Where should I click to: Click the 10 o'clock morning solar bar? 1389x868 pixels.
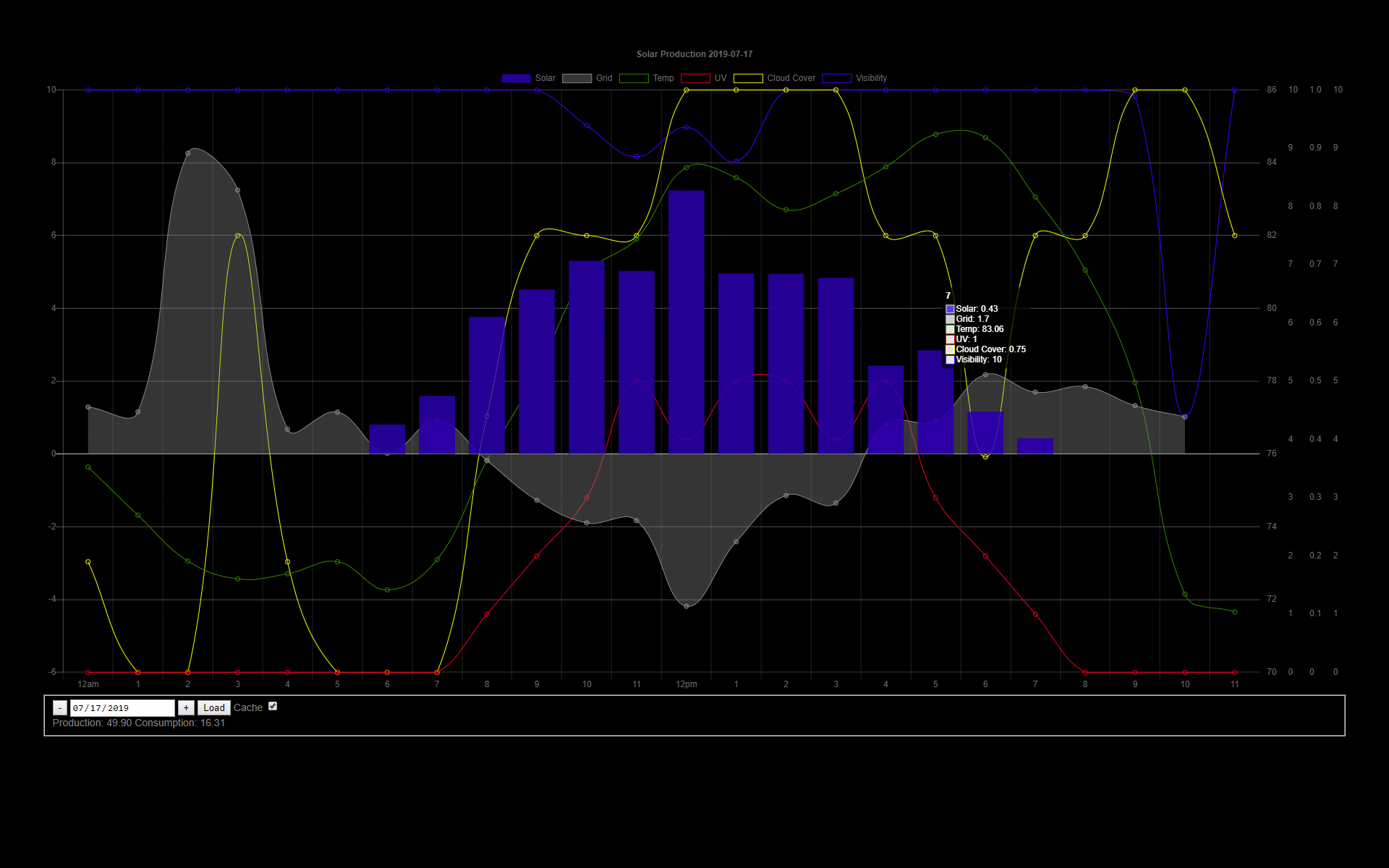coord(586,357)
